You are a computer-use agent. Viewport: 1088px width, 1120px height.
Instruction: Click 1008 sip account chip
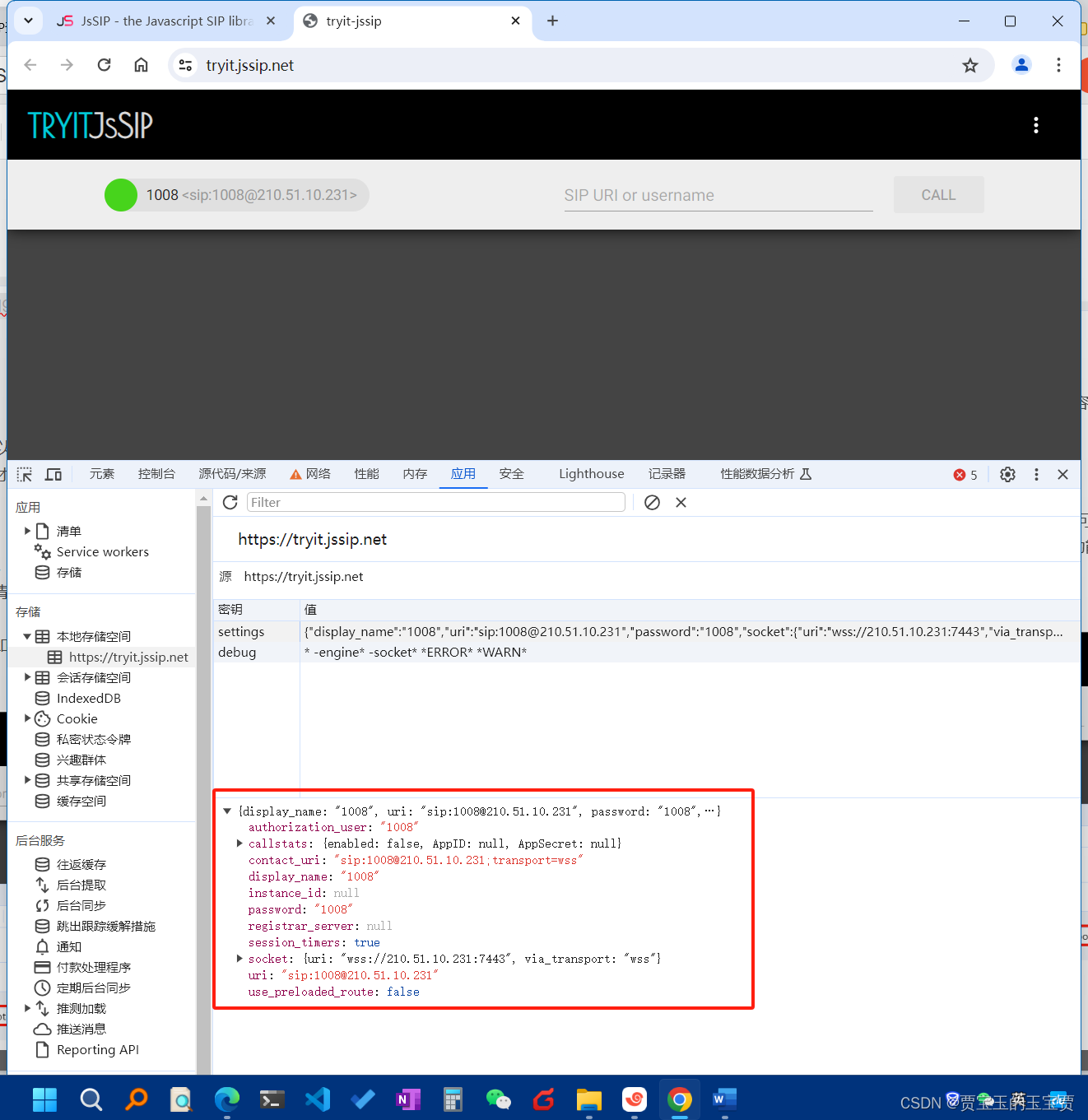pos(237,195)
